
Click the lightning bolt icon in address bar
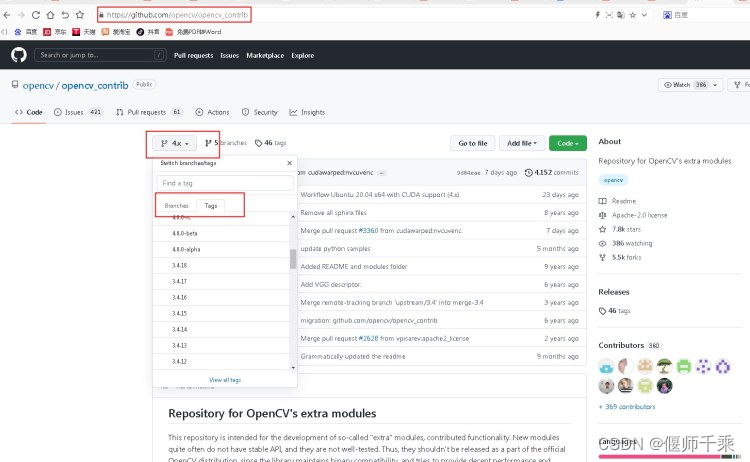(x=597, y=15)
